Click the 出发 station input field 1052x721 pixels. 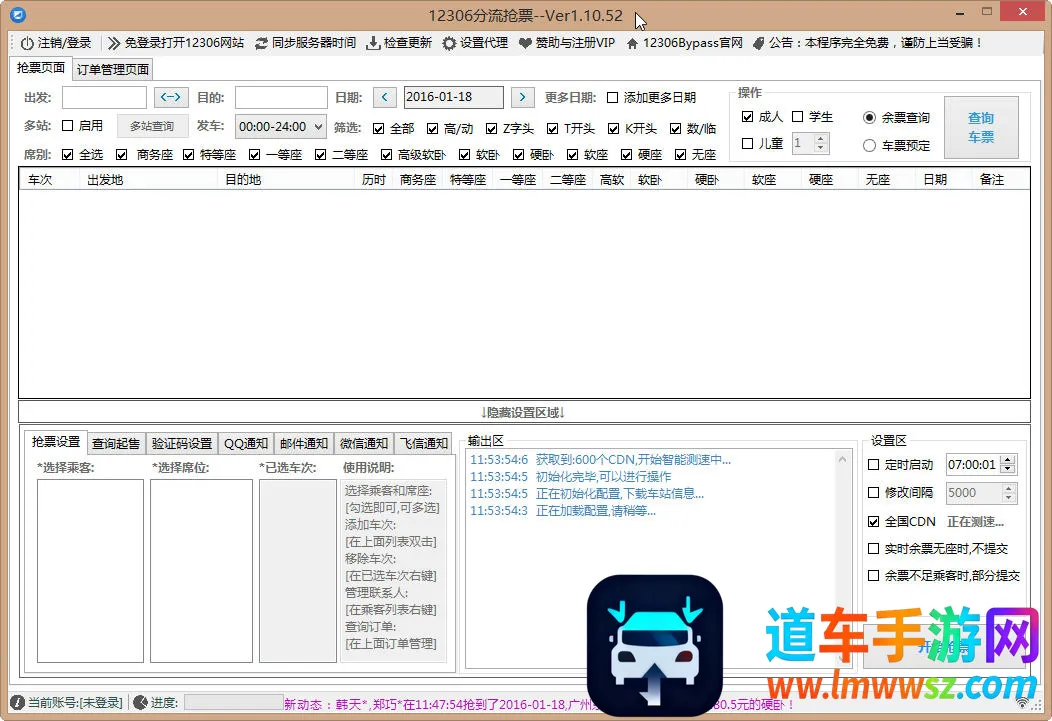point(104,97)
